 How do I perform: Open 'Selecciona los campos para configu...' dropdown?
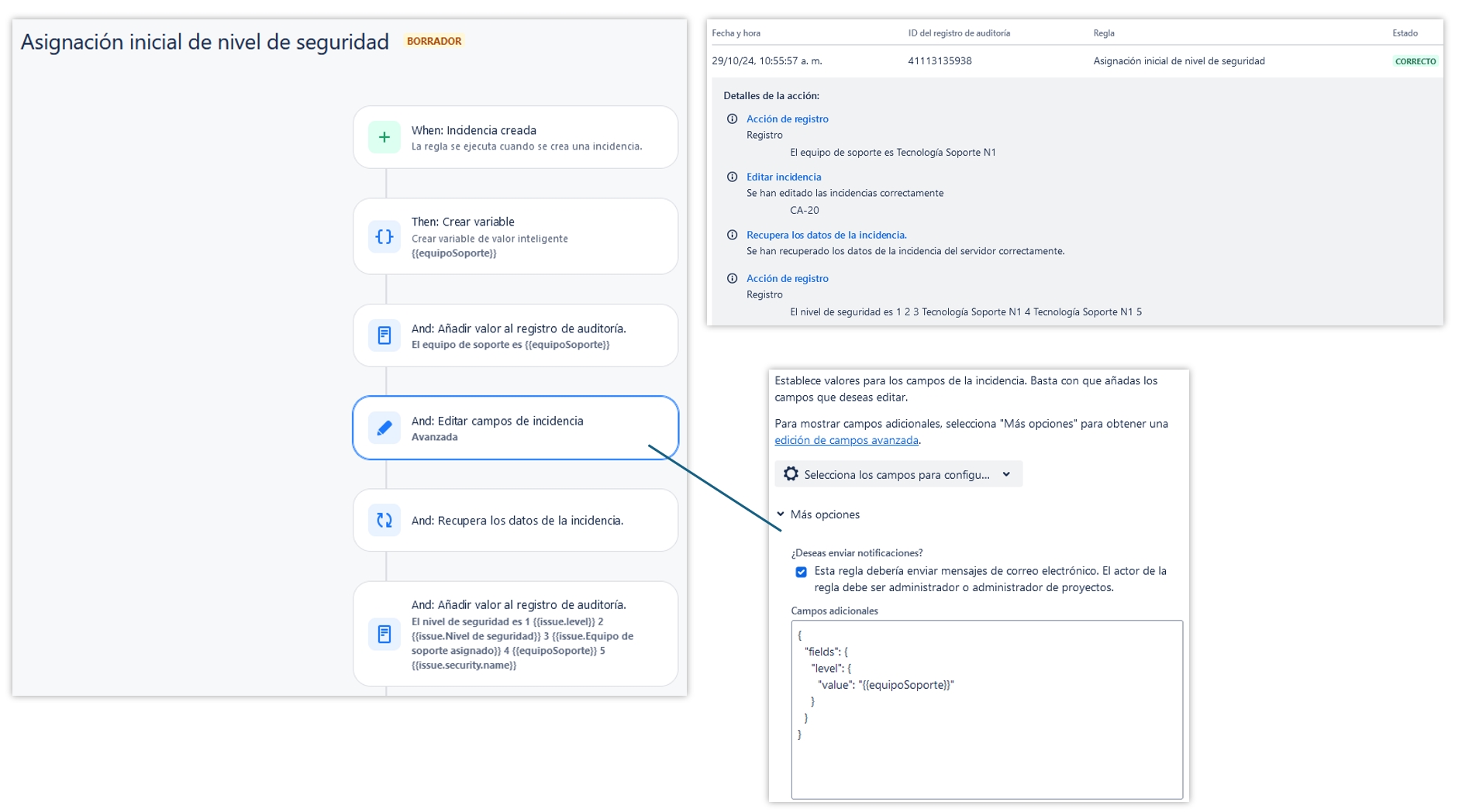click(x=898, y=474)
